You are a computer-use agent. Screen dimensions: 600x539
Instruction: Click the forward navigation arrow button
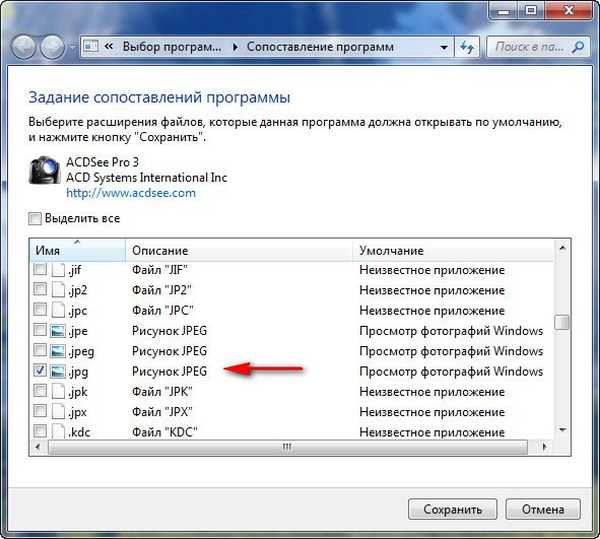52,47
